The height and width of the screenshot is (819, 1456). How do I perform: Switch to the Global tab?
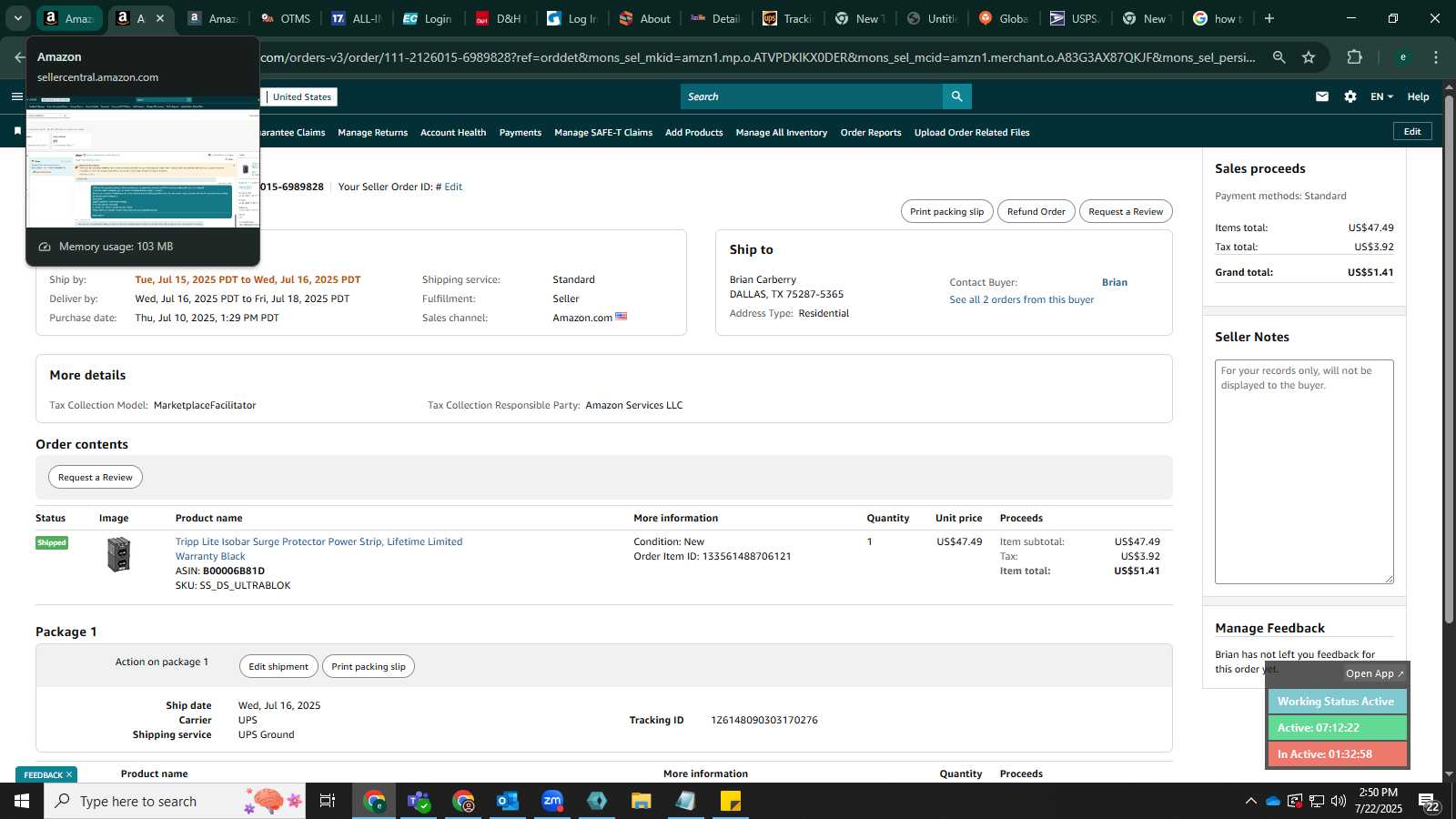tap(1004, 18)
